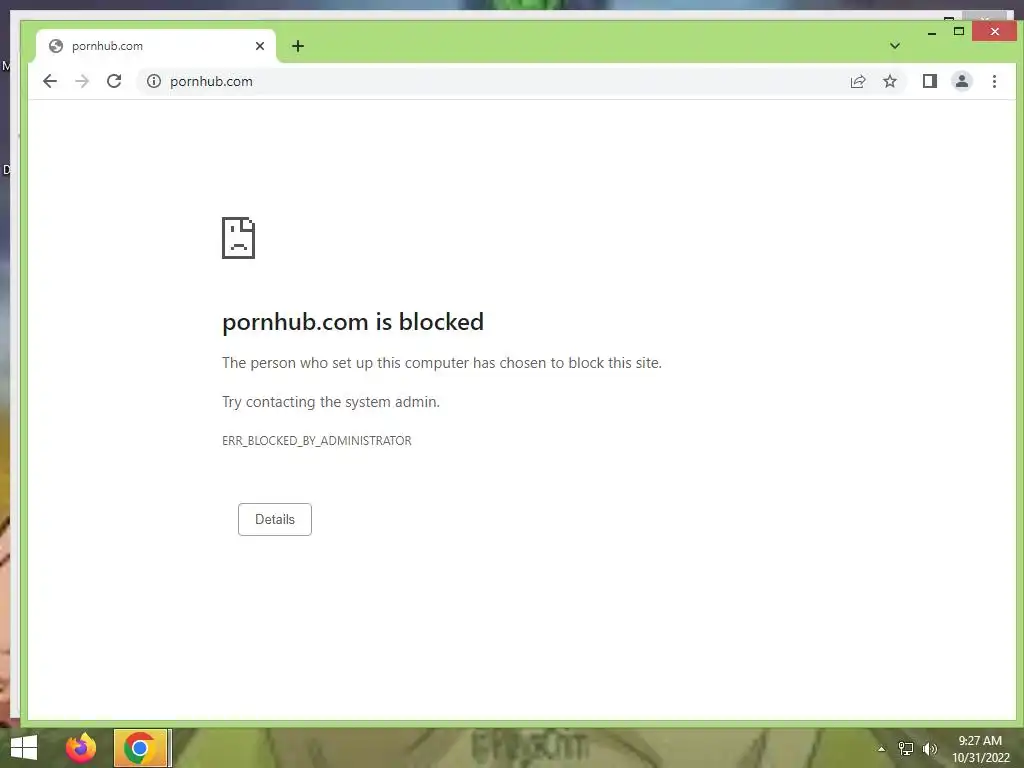Open the Chrome profile avatar
Viewport: 1024px width, 768px height.
961,81
